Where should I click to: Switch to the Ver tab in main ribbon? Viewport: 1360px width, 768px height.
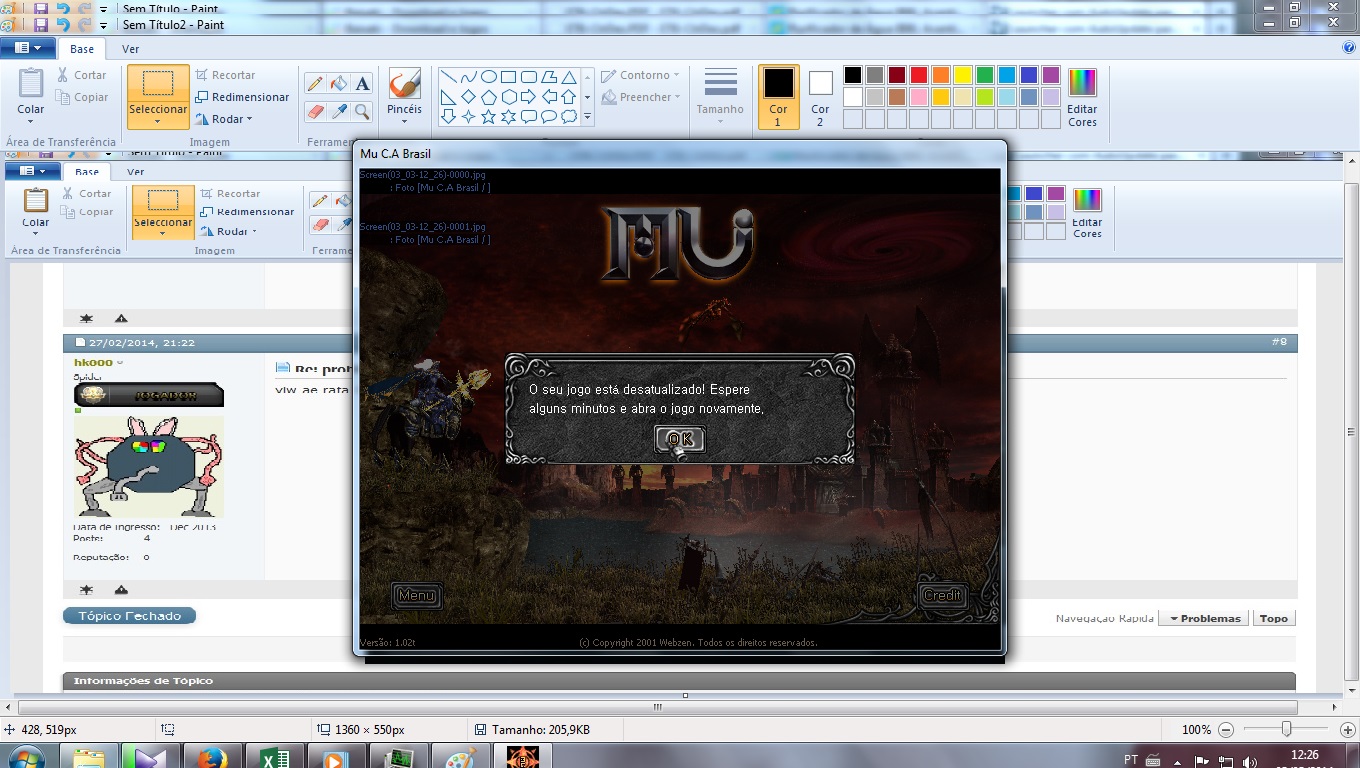[131, 49]
